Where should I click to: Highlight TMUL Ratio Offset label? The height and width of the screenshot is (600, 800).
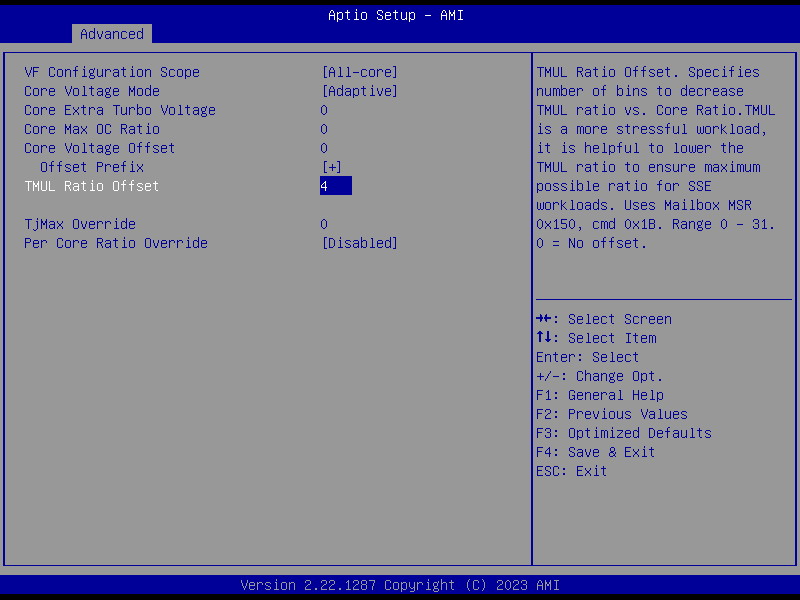pos(92,186)
